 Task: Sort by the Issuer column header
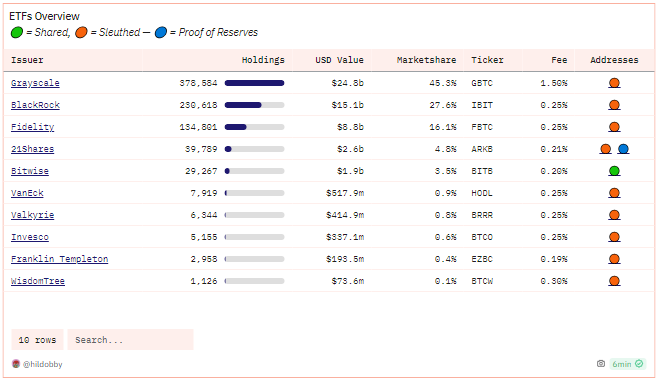(x=27, y=60)
